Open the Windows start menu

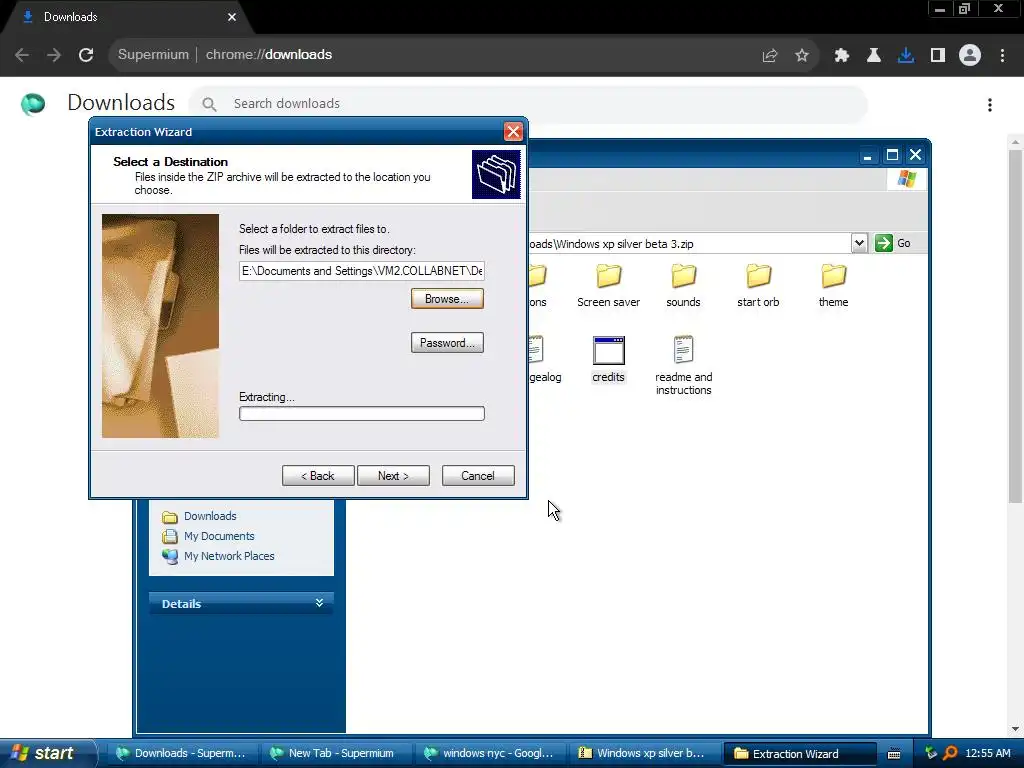click(46, 753)
